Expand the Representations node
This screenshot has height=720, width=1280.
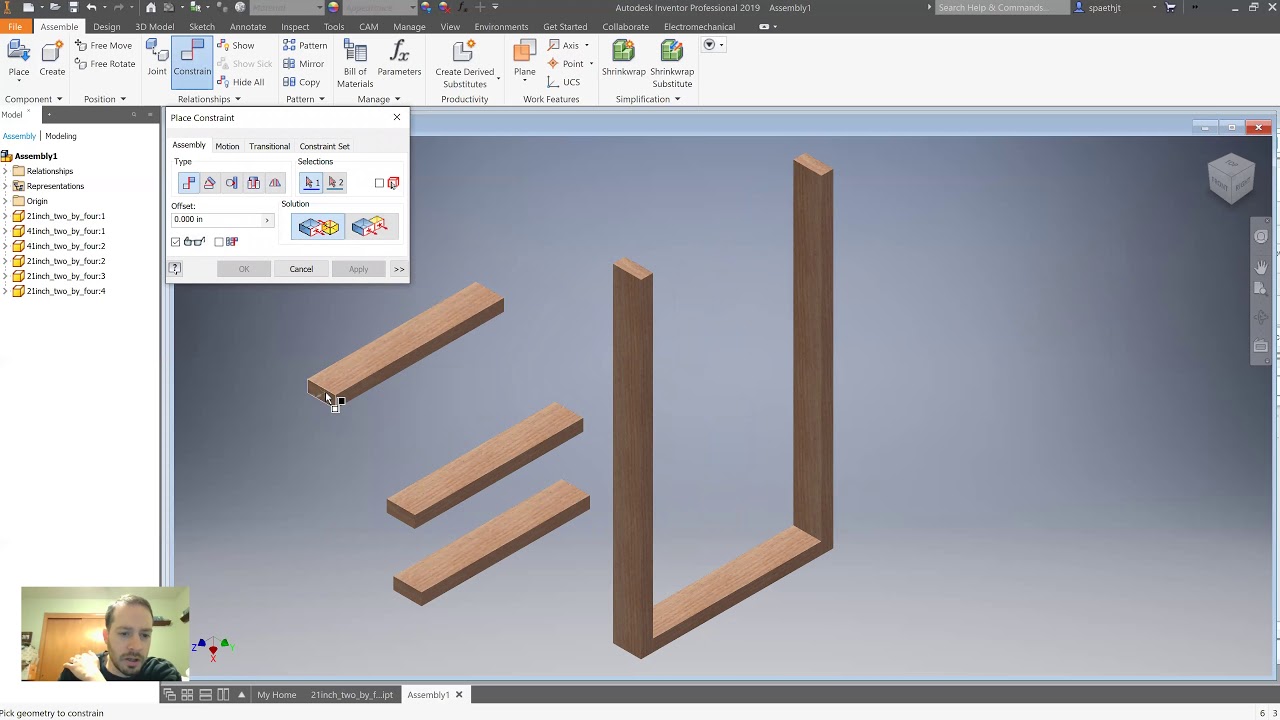5,186
